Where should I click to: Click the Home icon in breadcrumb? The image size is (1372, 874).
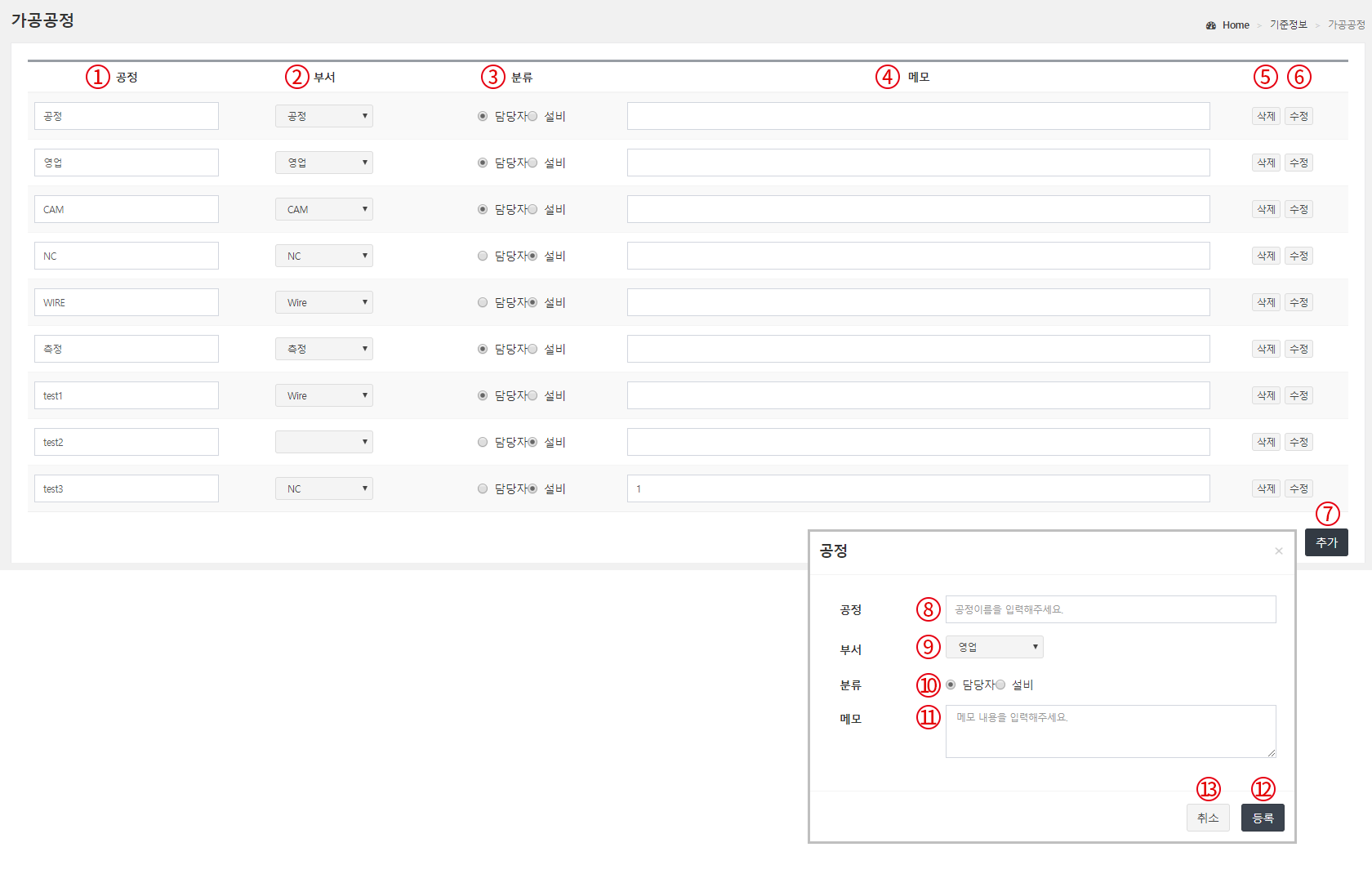(1211, 25)
